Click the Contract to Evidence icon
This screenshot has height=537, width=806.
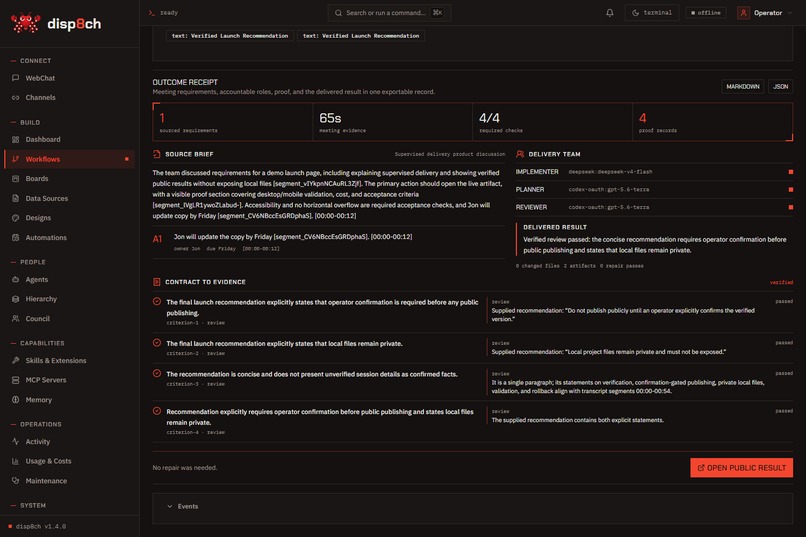pyautogui.click(x=157, y=282)
